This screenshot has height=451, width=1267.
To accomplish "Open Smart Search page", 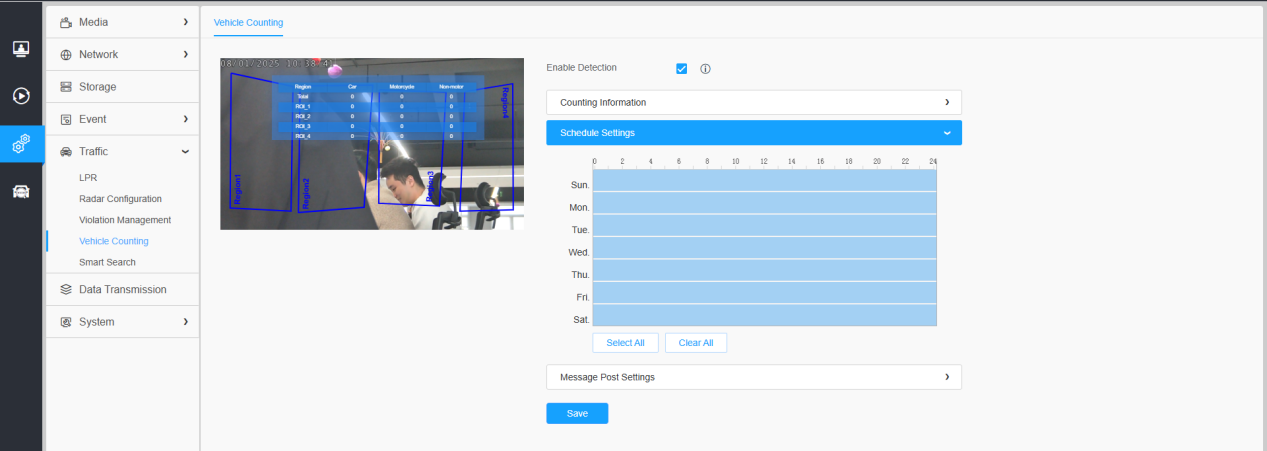I will 107,262.
